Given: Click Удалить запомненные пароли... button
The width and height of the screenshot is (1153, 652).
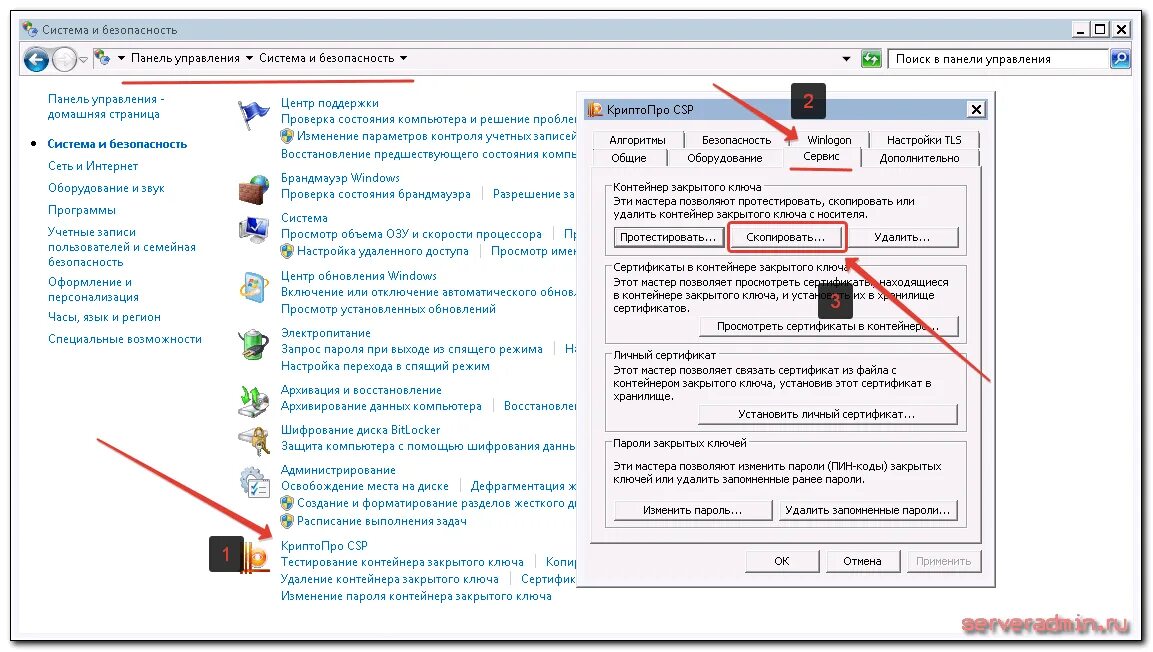Looking at the screenshot, I should [x=868, y=510].
